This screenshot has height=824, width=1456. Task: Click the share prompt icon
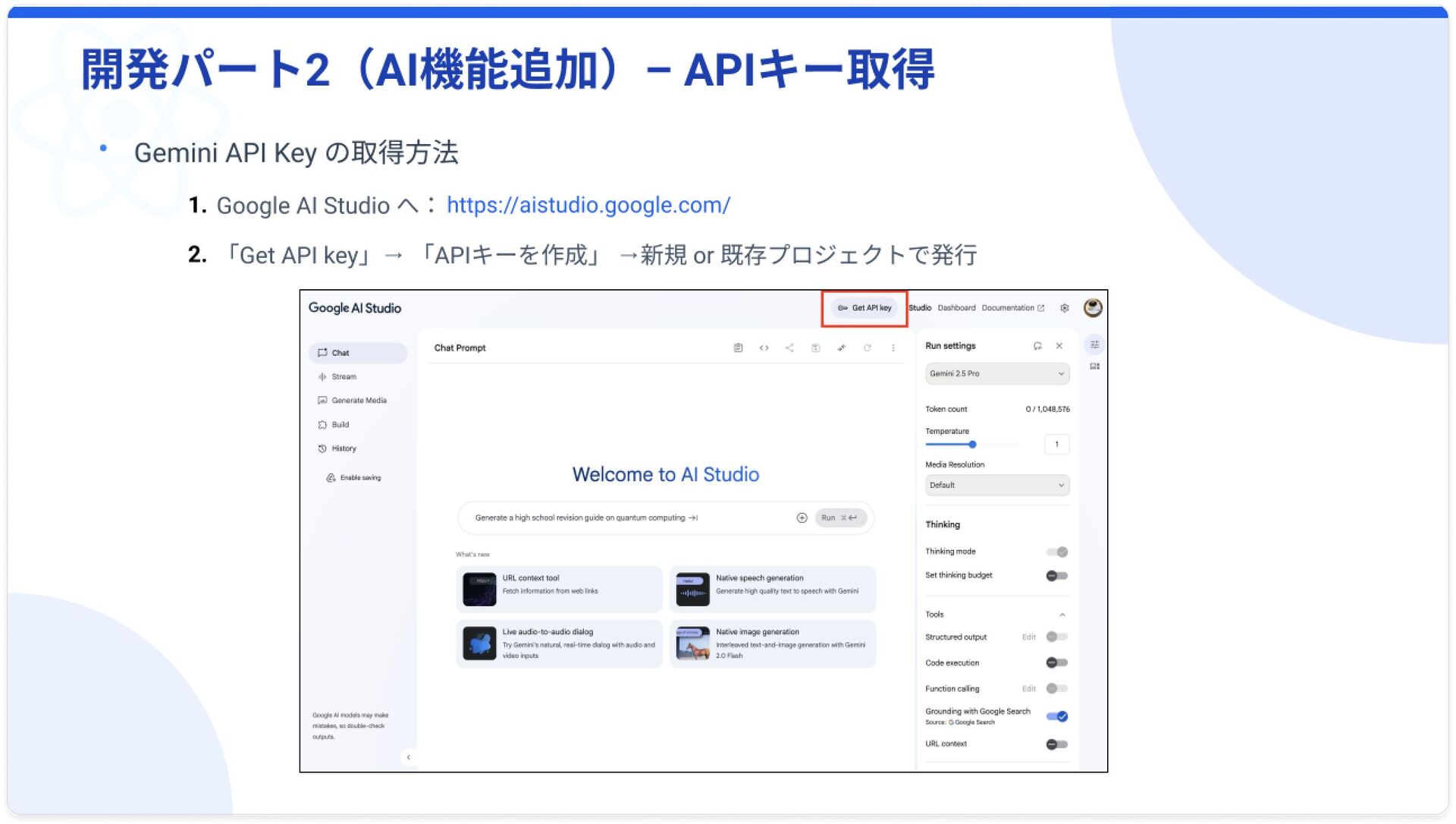point(789,348)
